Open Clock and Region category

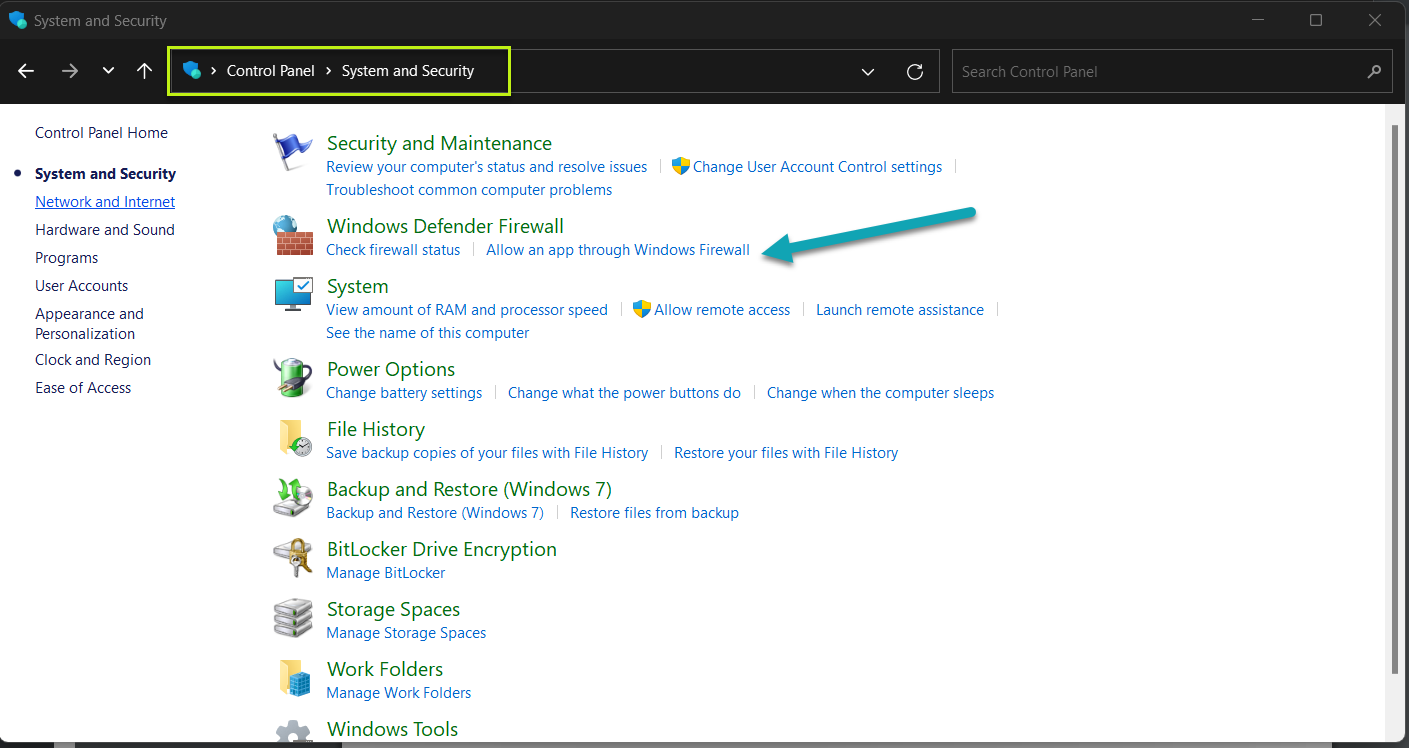(93, 360)
